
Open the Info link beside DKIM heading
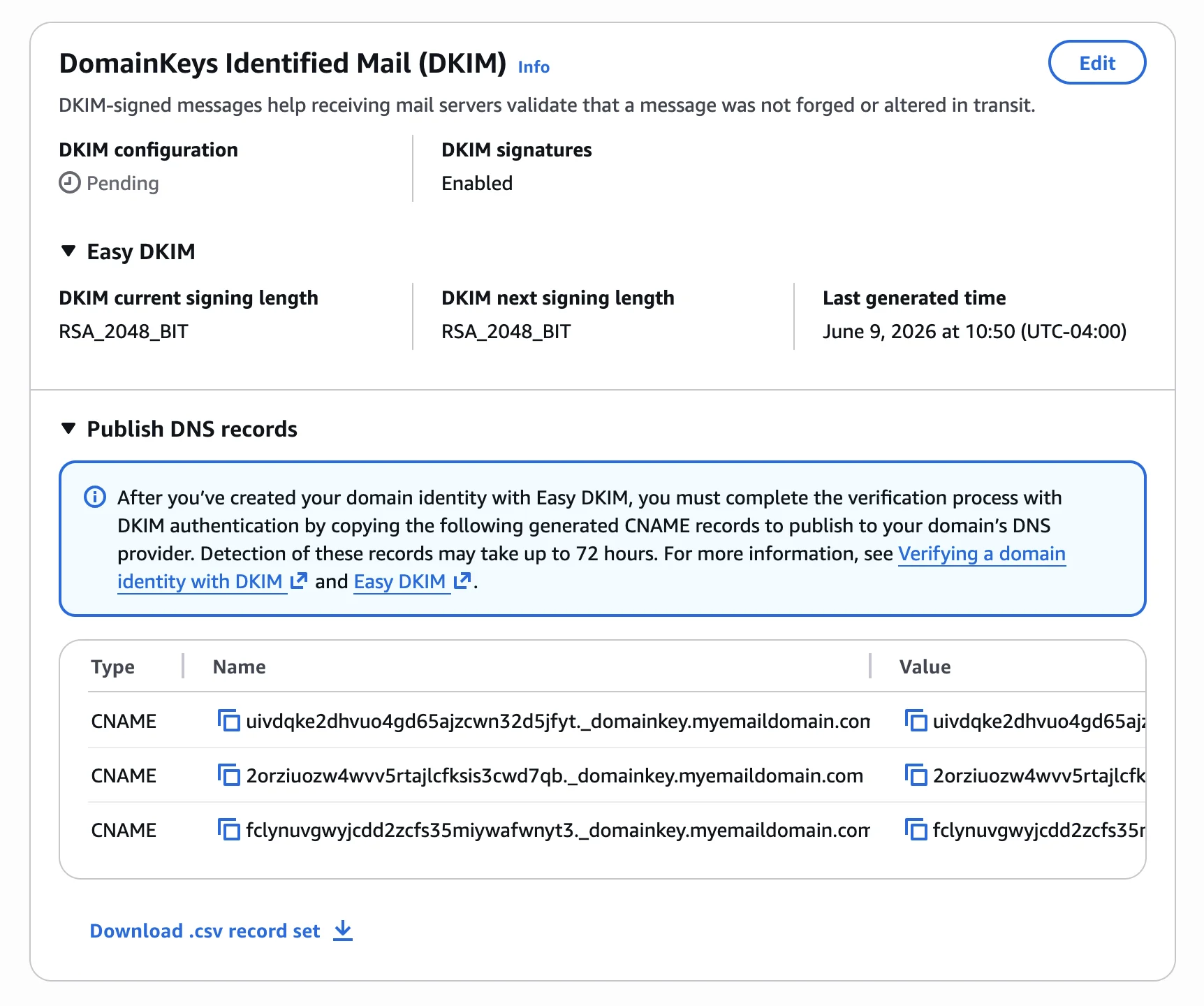pos(534,67)
